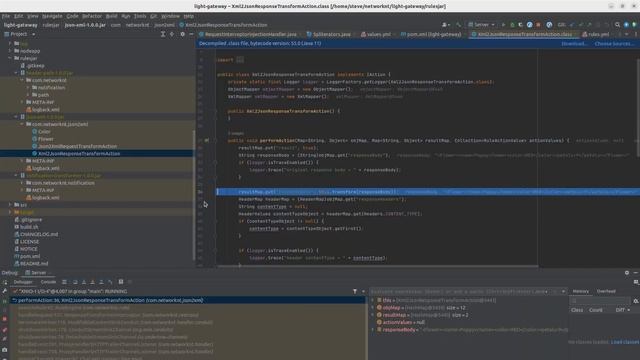Select CHANGELOG.md in project tree

[39, 235]
